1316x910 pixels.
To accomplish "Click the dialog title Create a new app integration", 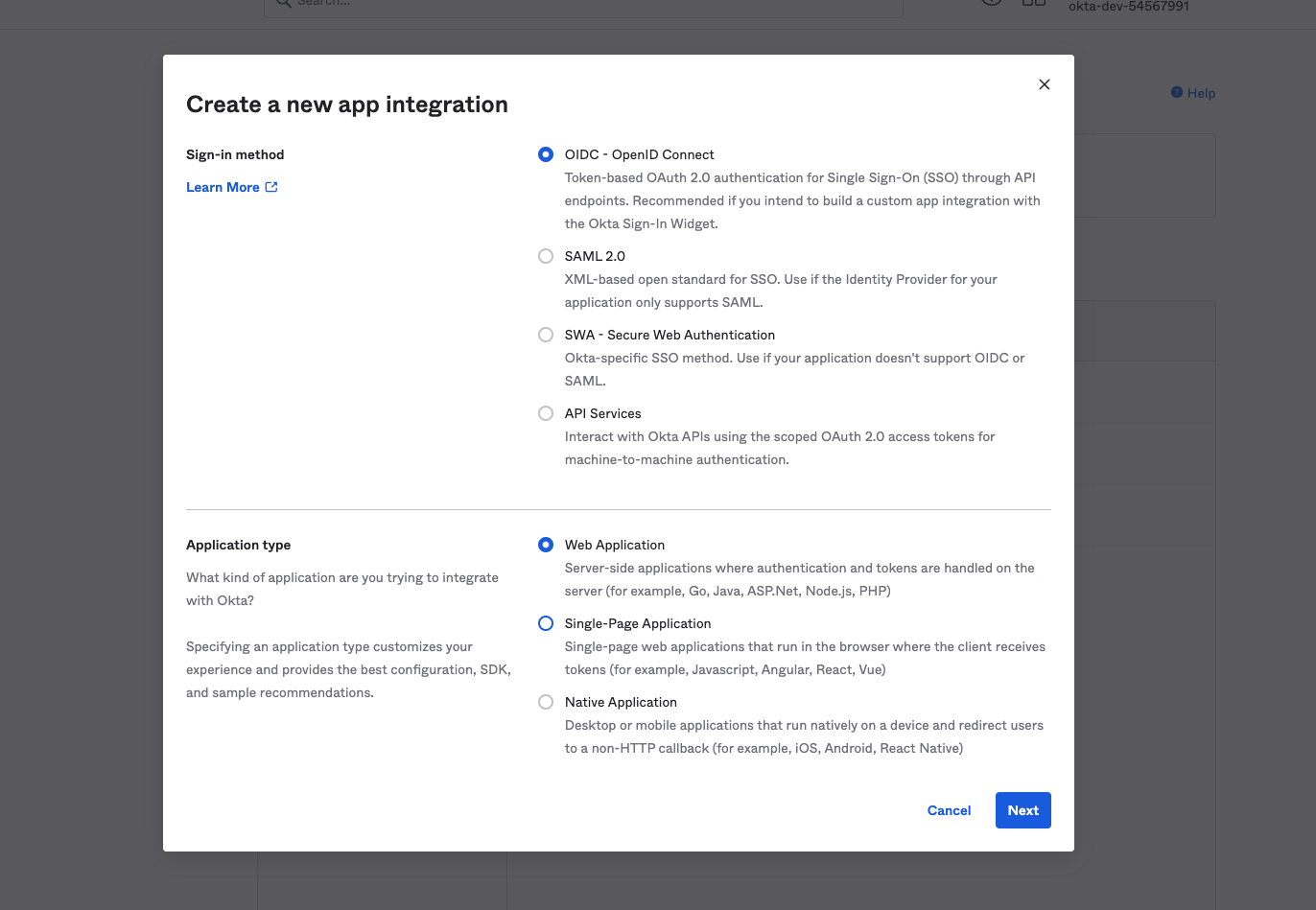I will coord(347,104).
